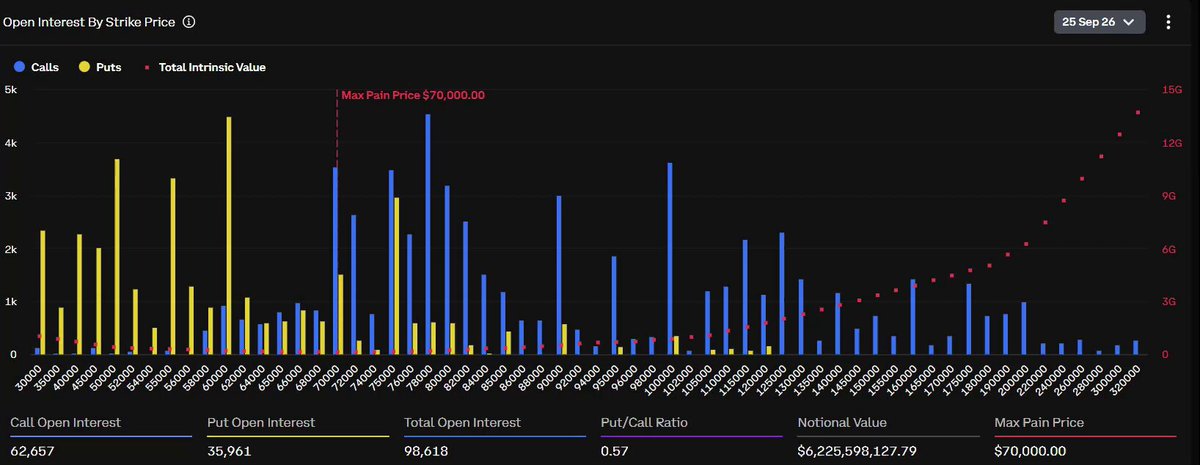
Task: Click the Max Pain Price $70,000.00 chart label
Action: coord(413,95)
